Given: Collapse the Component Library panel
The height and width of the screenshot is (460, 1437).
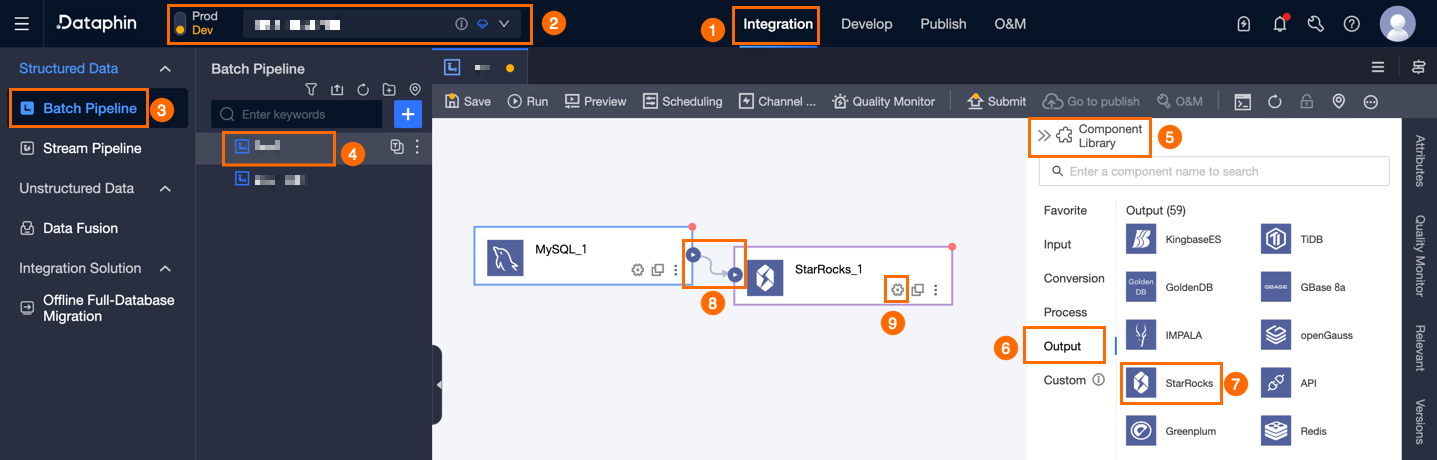Looking at the screenshot, I should [x=1044, y=136].
